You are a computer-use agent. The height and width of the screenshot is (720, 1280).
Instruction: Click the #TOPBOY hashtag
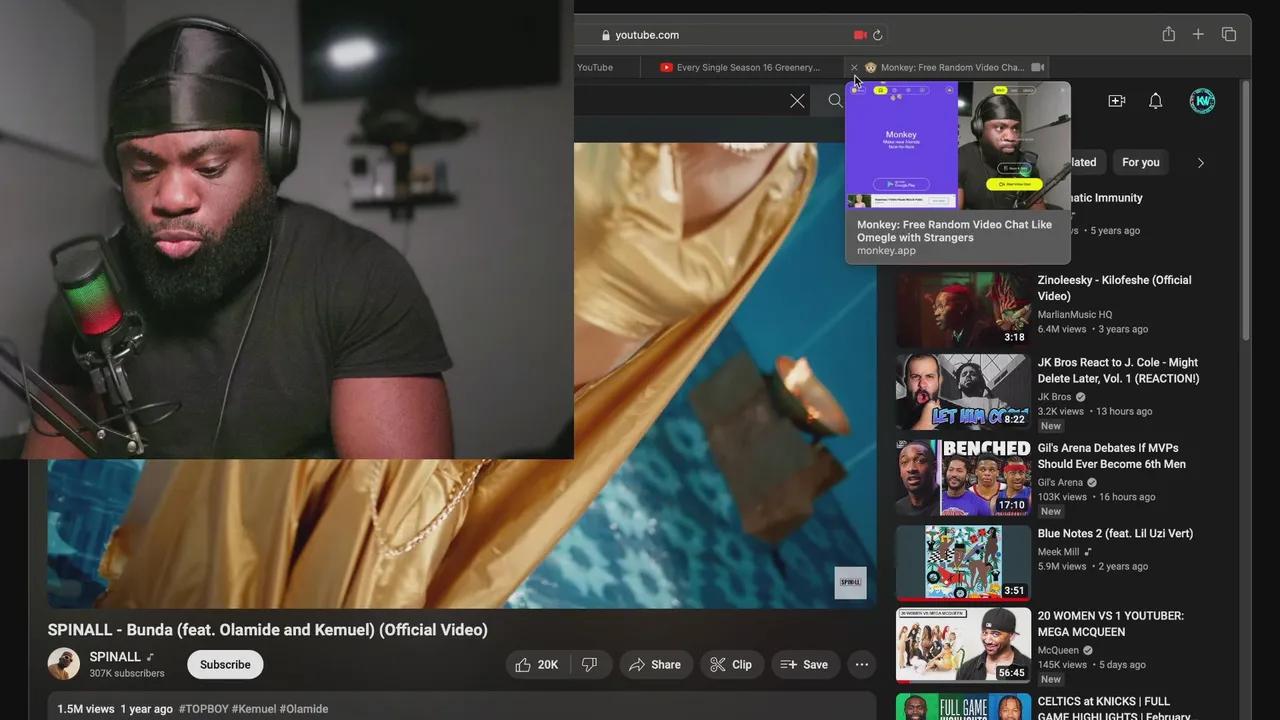(x=203, y=709)
